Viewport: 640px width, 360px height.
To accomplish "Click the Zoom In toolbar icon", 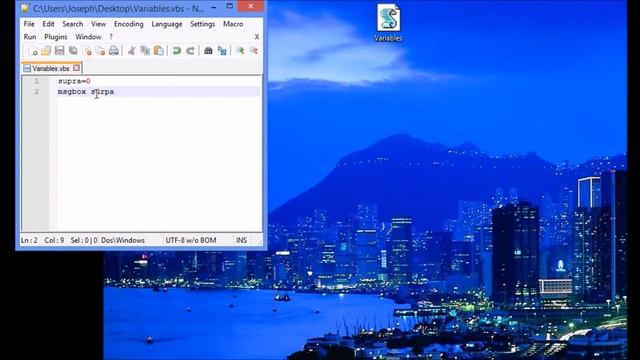I will pos(240,51).
